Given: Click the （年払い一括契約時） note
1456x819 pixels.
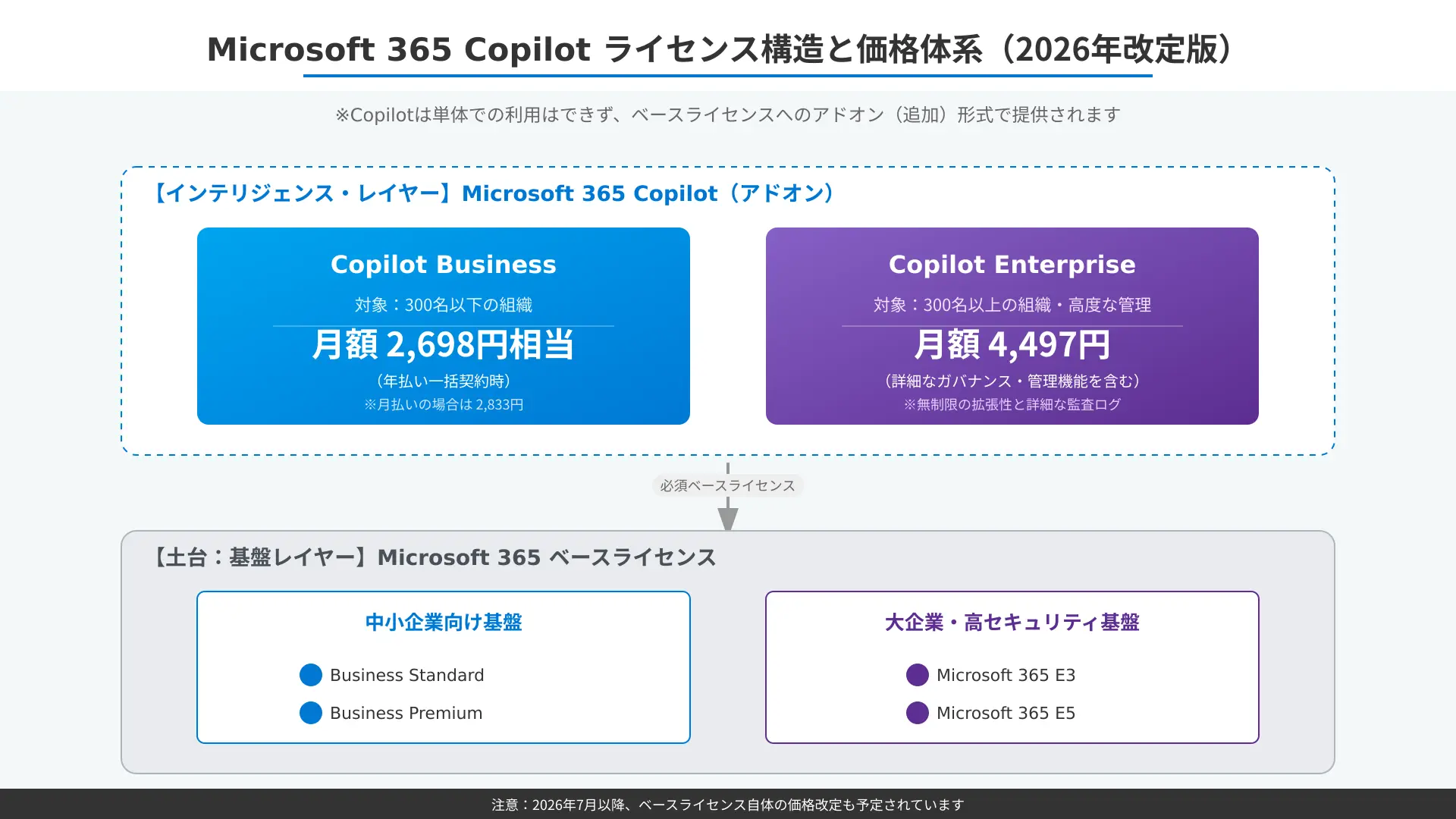Looking at the screenshot, I should (x=444, y=381).
